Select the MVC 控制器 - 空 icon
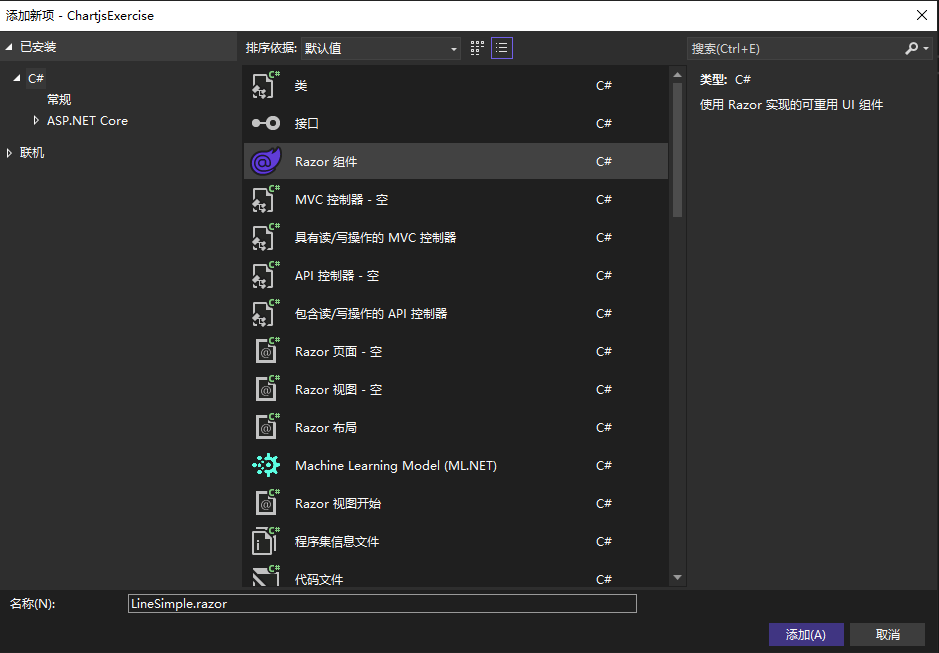Viewport: 939px width, 653px height. pyautogui.click(x=266, y=199)
